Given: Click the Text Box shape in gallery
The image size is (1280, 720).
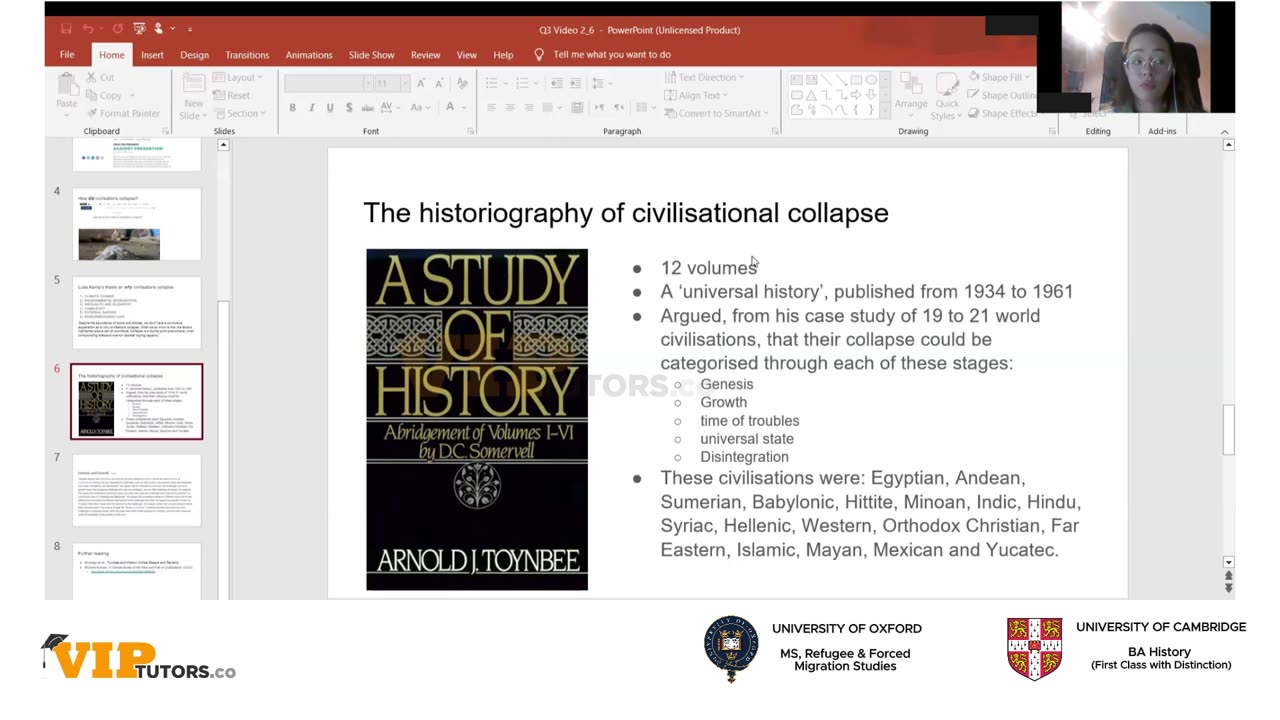Looking at the screenshot, I should [x=796, y=80].
